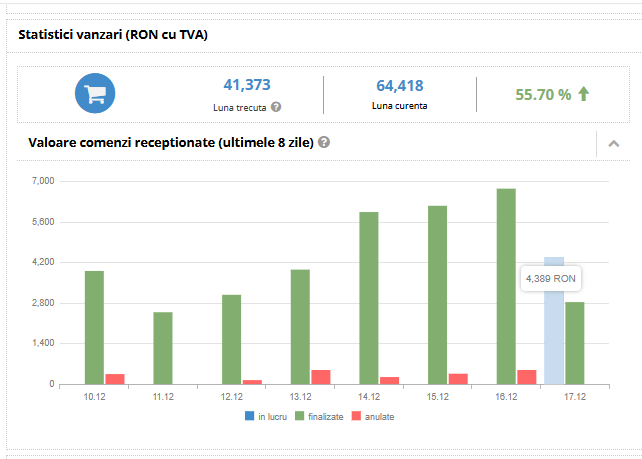
Task: Click the 55.70 % growth figure
Action: 543,94
